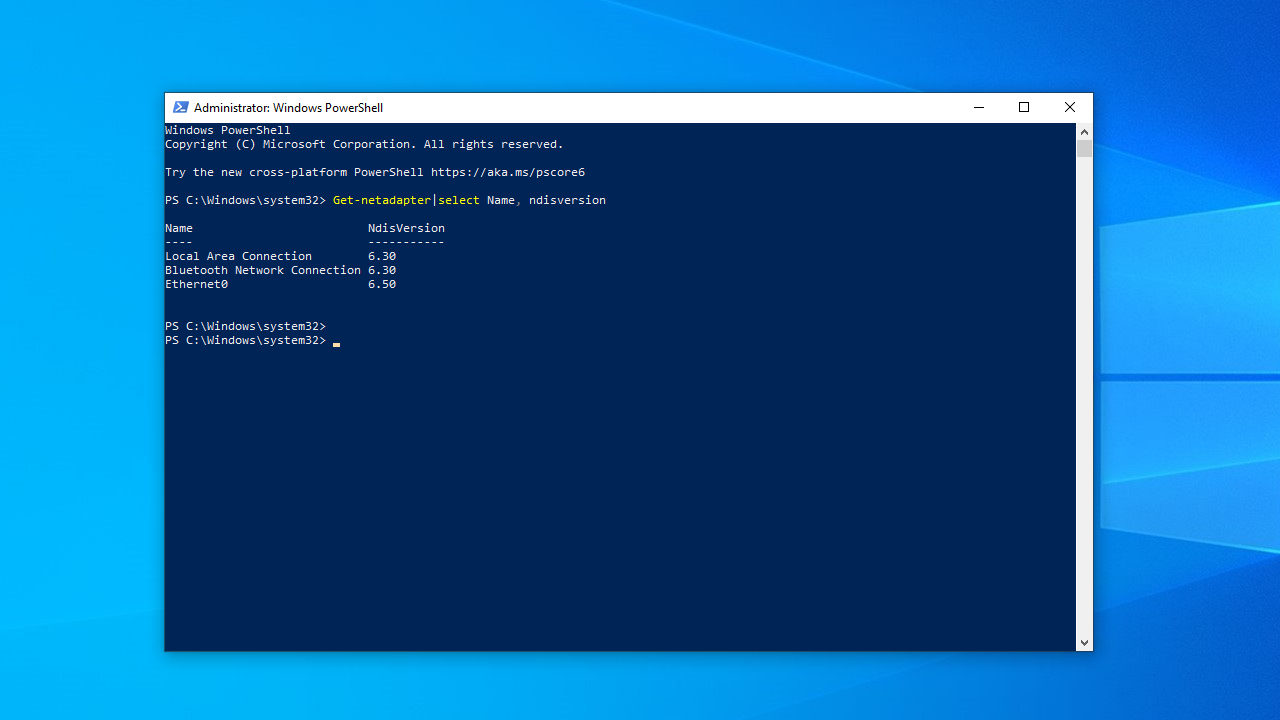
Task: Click the scrollbar up arrow
Action: coord(1084,132)
